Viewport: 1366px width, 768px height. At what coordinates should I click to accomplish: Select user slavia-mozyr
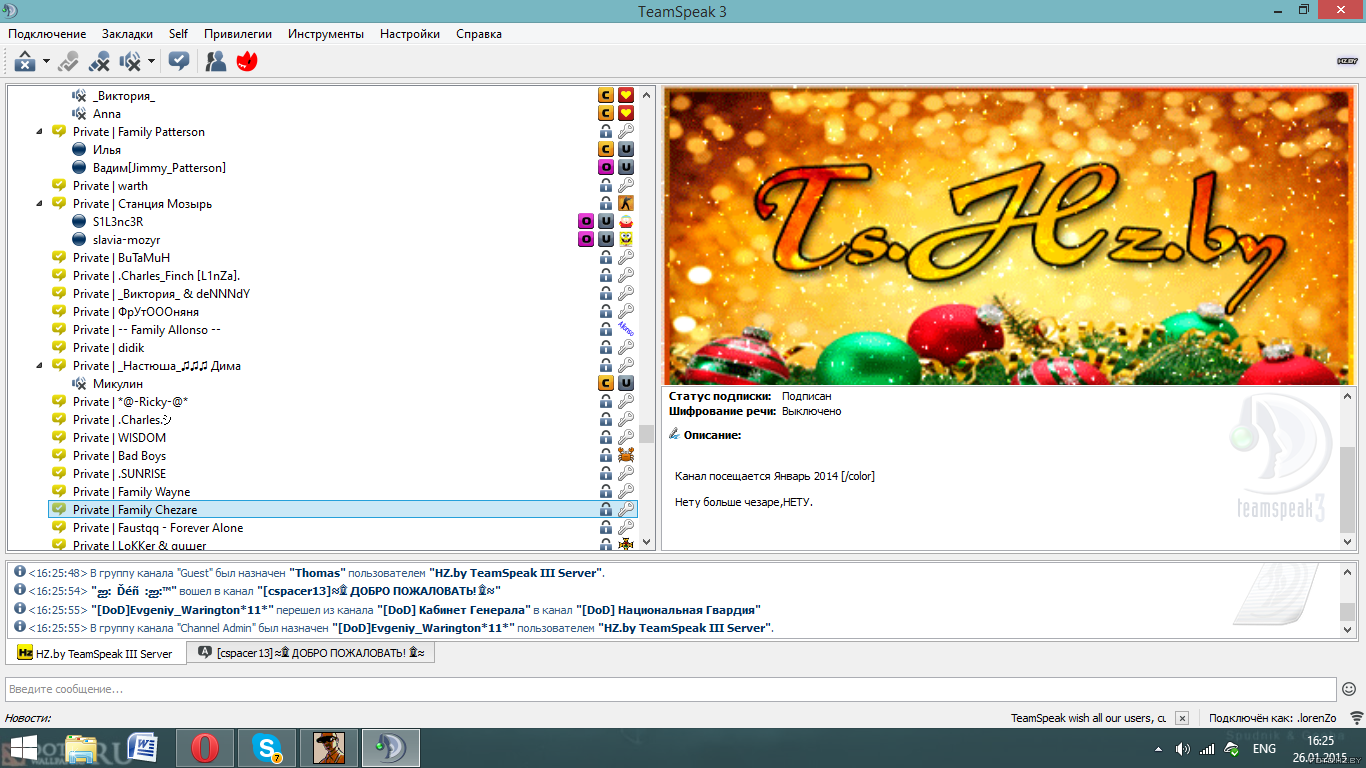pos(126,240)
